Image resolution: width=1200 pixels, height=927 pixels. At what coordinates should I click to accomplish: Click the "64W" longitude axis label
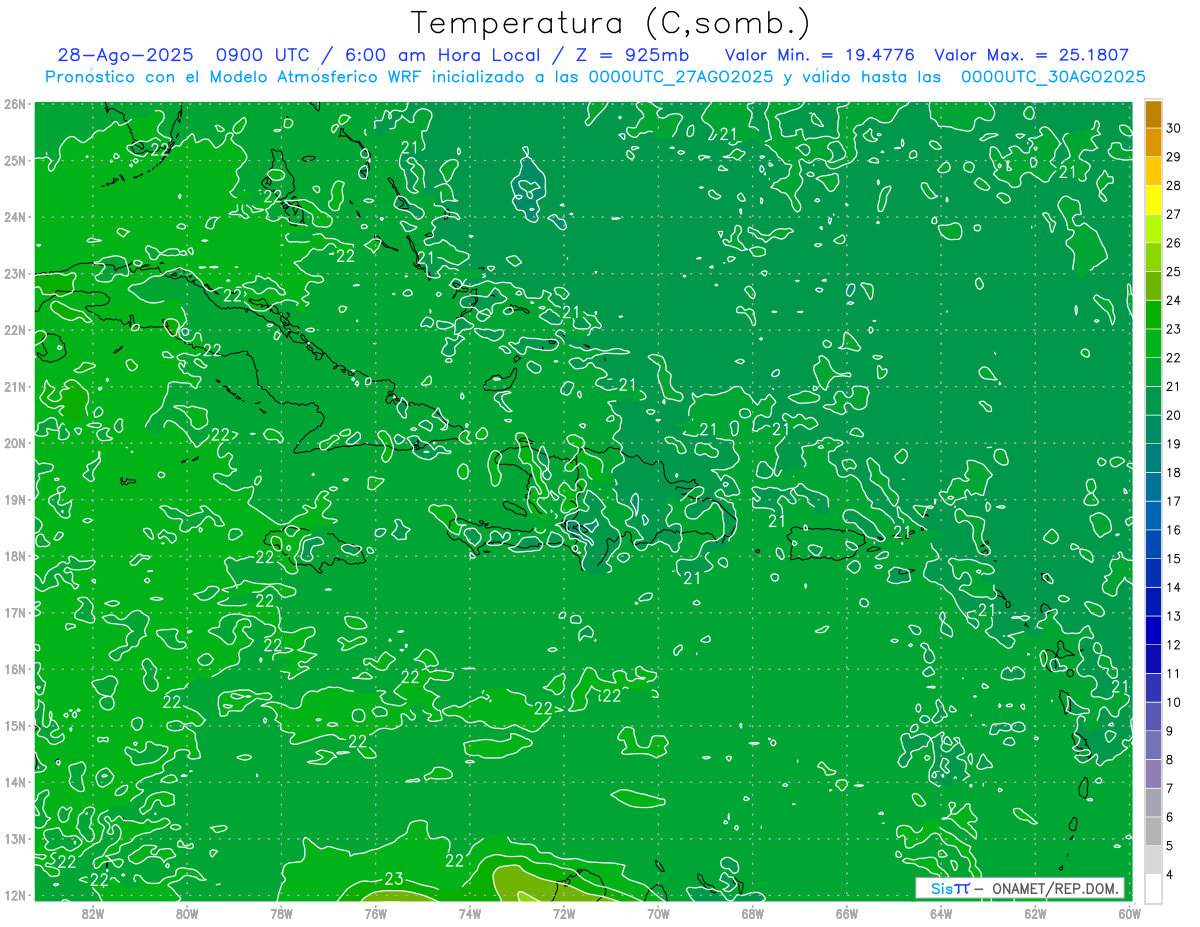click(941, 913)
